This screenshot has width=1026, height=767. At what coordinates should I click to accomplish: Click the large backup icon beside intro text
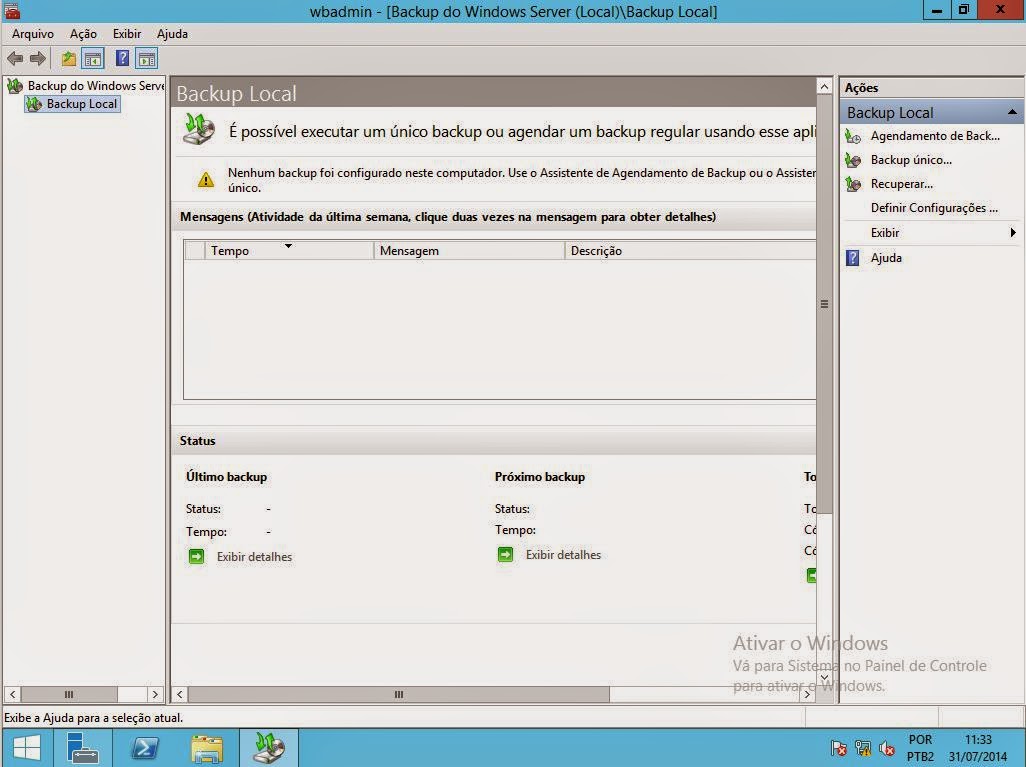pos(199,129)
